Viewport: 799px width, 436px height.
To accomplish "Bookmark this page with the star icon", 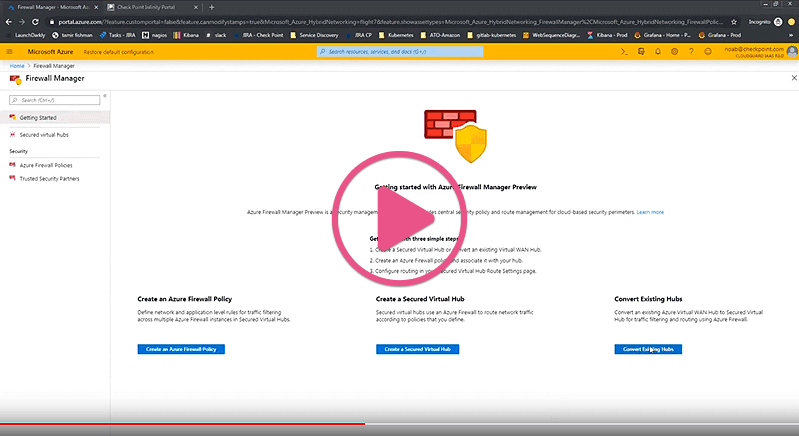I will (x=734, y=22).
